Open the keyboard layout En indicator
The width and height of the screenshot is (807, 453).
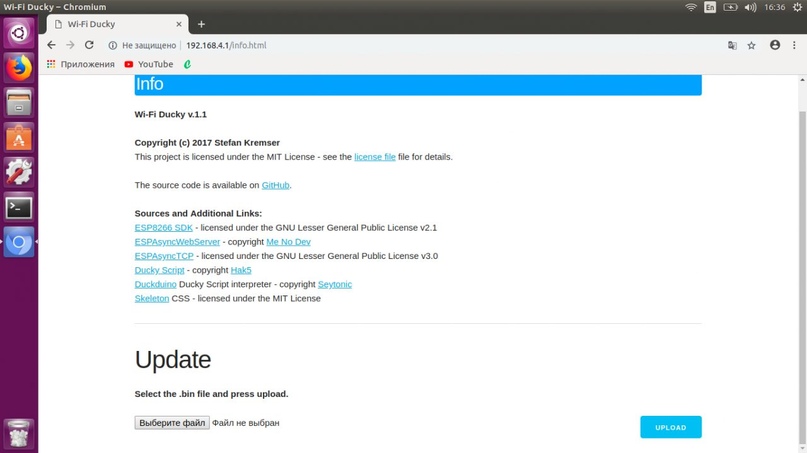(x=710, y=7)
